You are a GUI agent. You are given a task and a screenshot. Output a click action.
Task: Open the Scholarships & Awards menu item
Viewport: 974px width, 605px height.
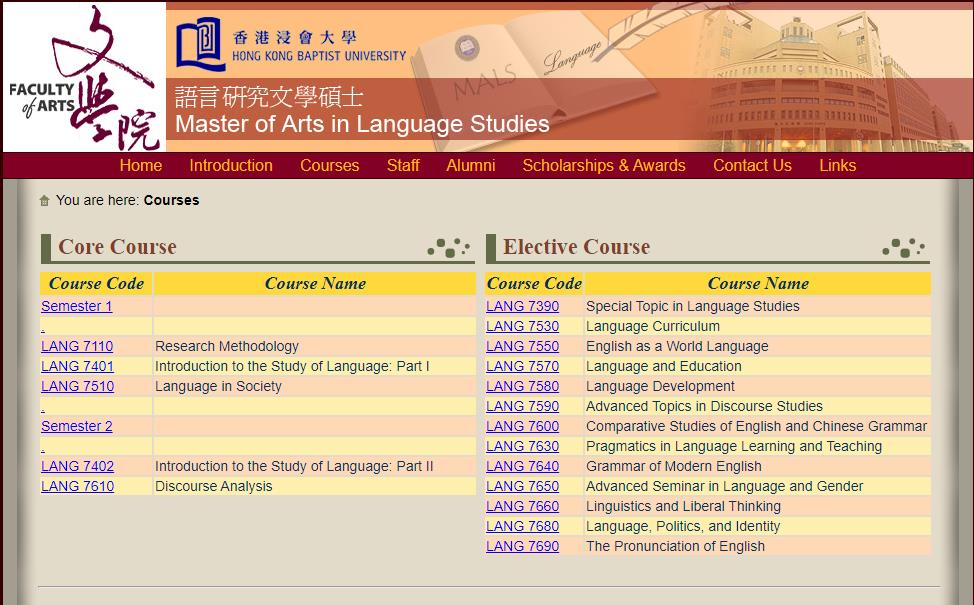604,165
